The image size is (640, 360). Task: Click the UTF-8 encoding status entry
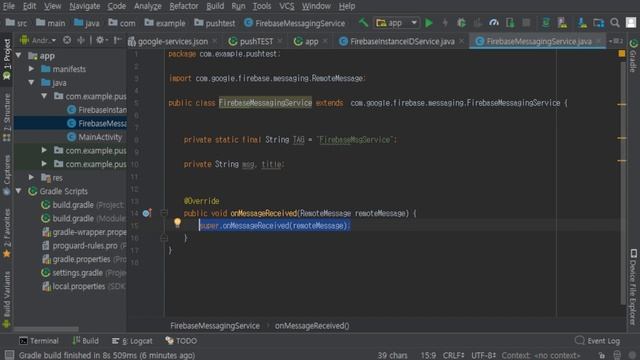pyautogui.click(x=483, y=355)
